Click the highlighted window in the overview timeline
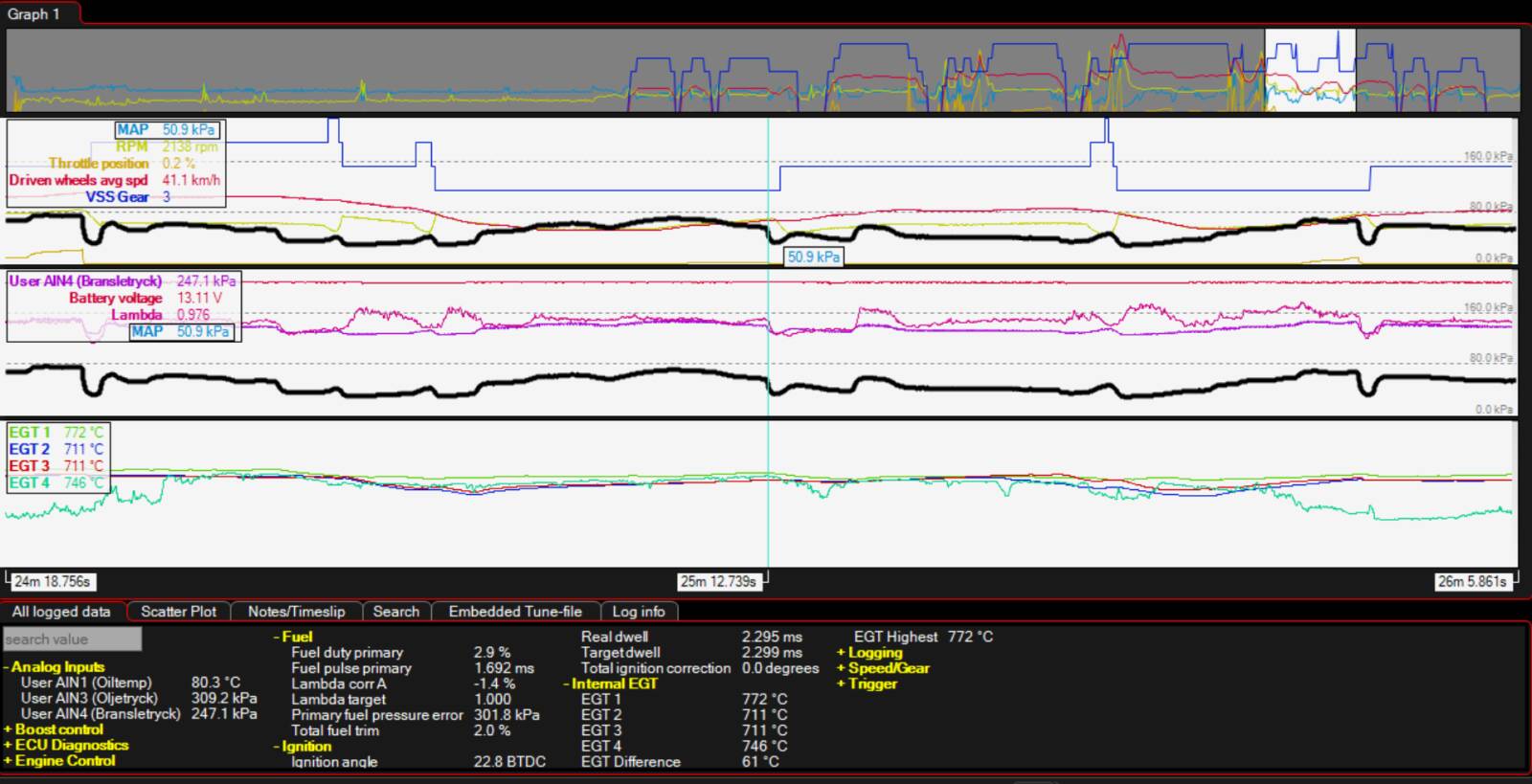Viewport: 1532px width, 784px height. (x=1309, y=70)
